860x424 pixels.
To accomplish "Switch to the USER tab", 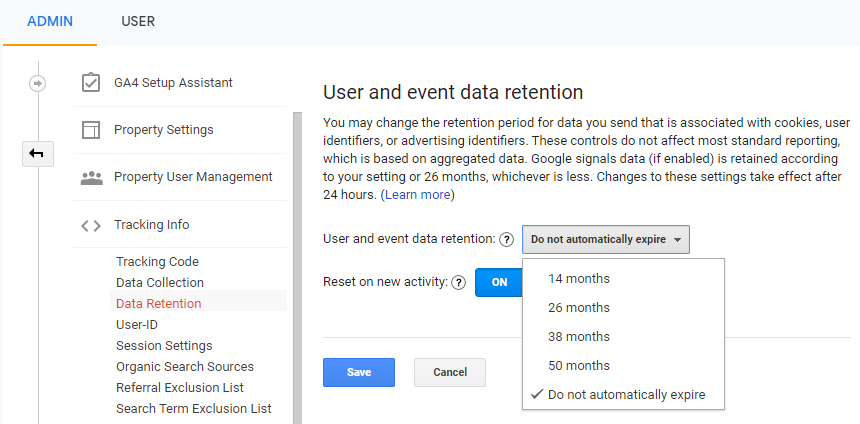I will 138,21.
